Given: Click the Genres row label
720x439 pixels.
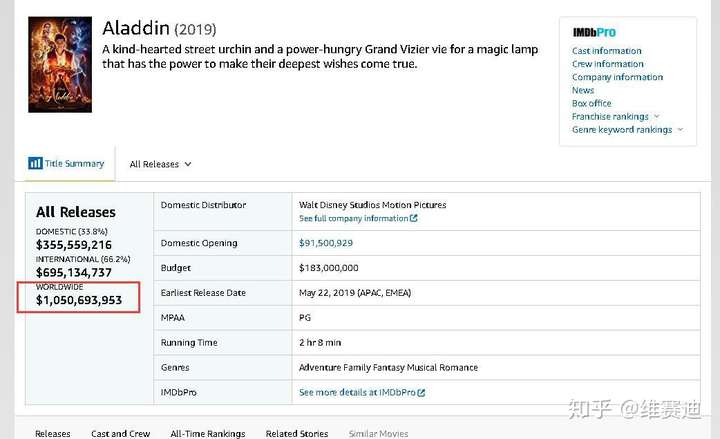Looking at the screenshot, I should tap(175, 367).
